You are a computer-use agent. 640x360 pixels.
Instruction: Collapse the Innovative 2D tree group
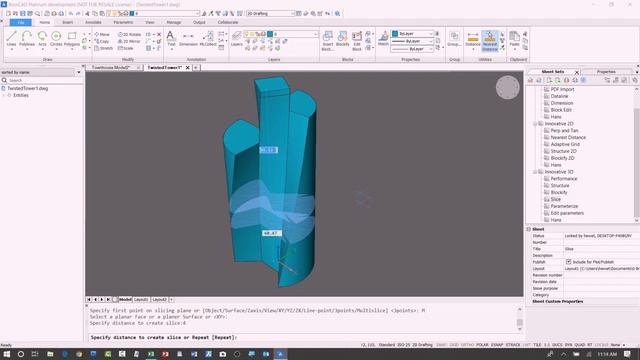(535, 123)
